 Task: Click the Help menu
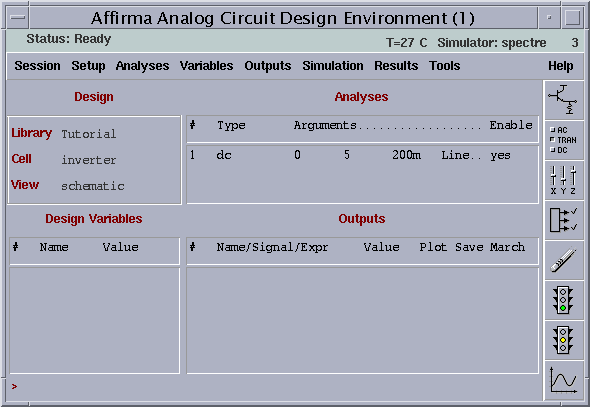pos(561,66)
